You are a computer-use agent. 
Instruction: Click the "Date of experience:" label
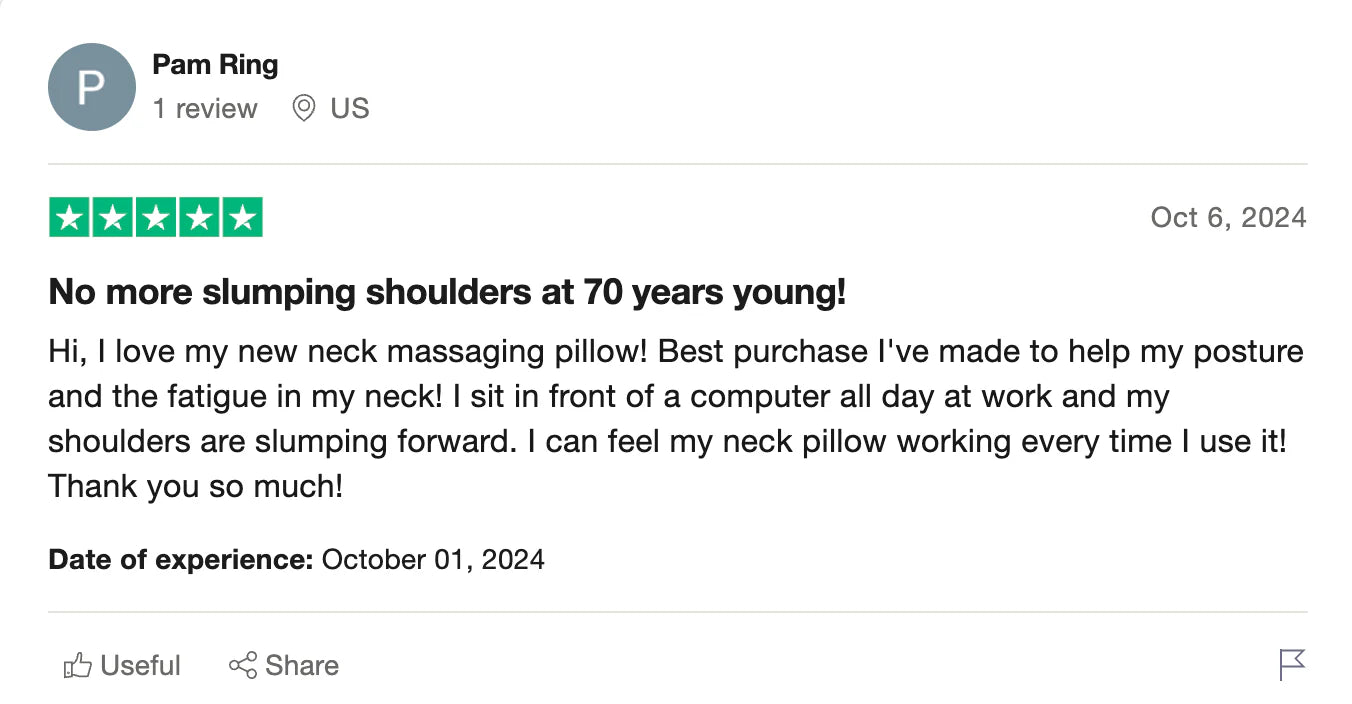(181, 559)
